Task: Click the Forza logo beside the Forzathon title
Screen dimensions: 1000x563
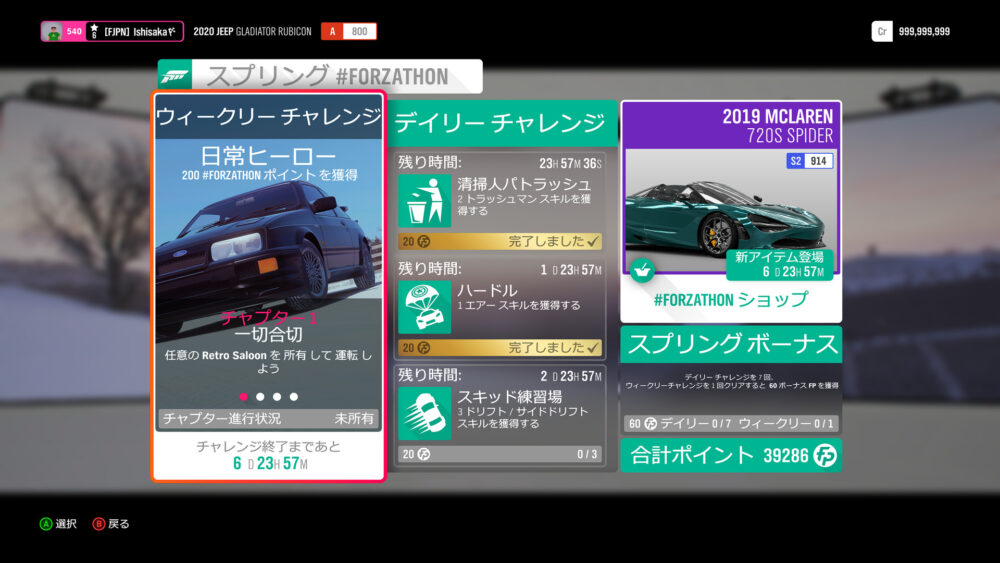Action: [x=176, y=76]
